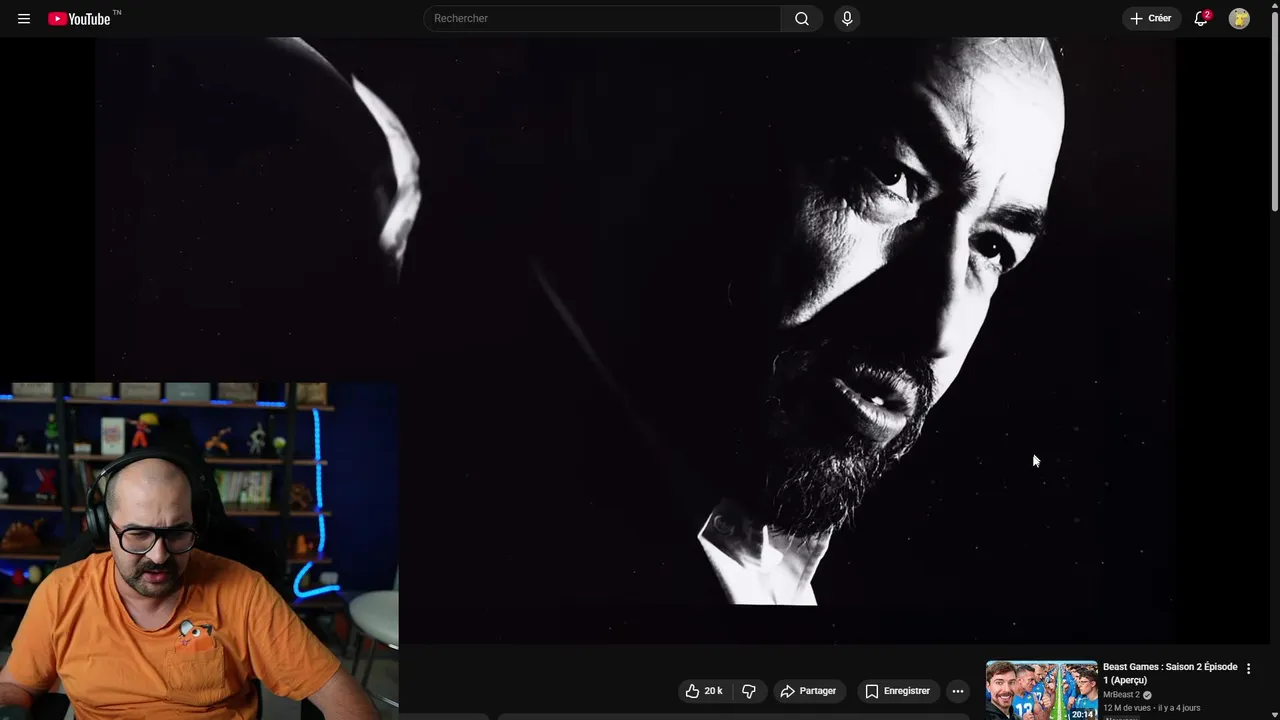Like the video with thumbs up
1280x720 pixels.
(704, 691)
